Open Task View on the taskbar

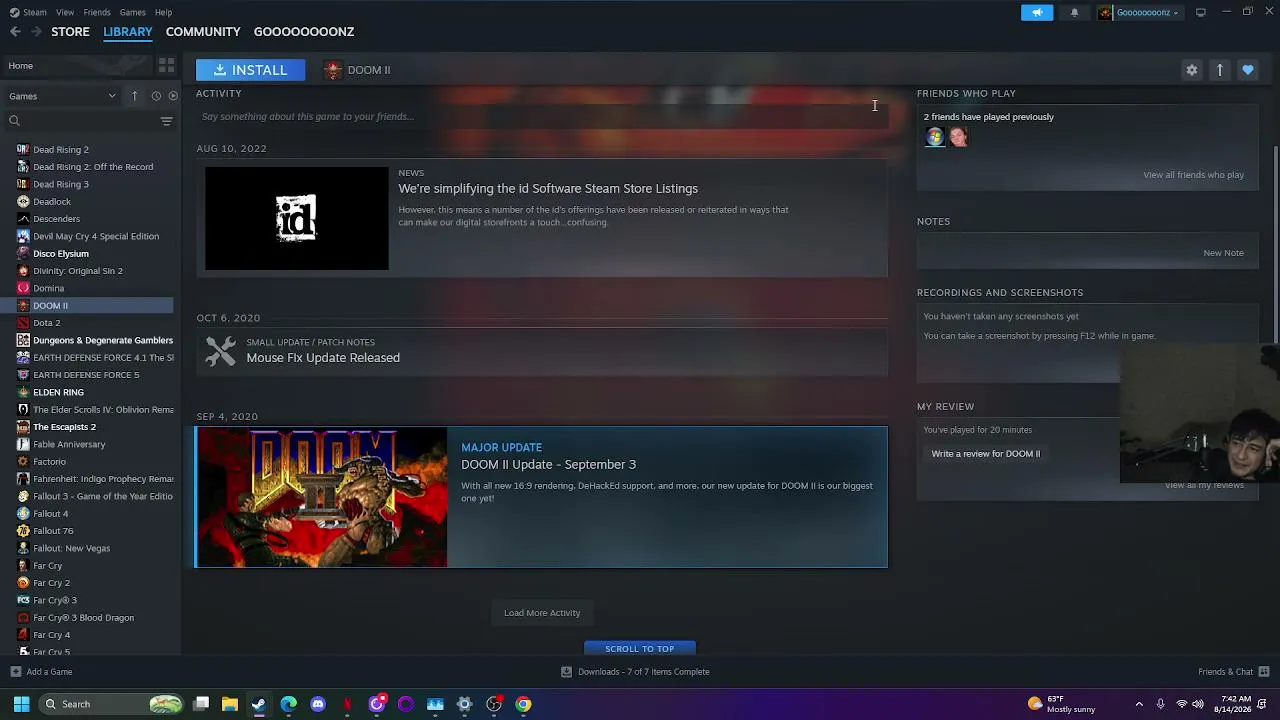click(x=201, y=704)
